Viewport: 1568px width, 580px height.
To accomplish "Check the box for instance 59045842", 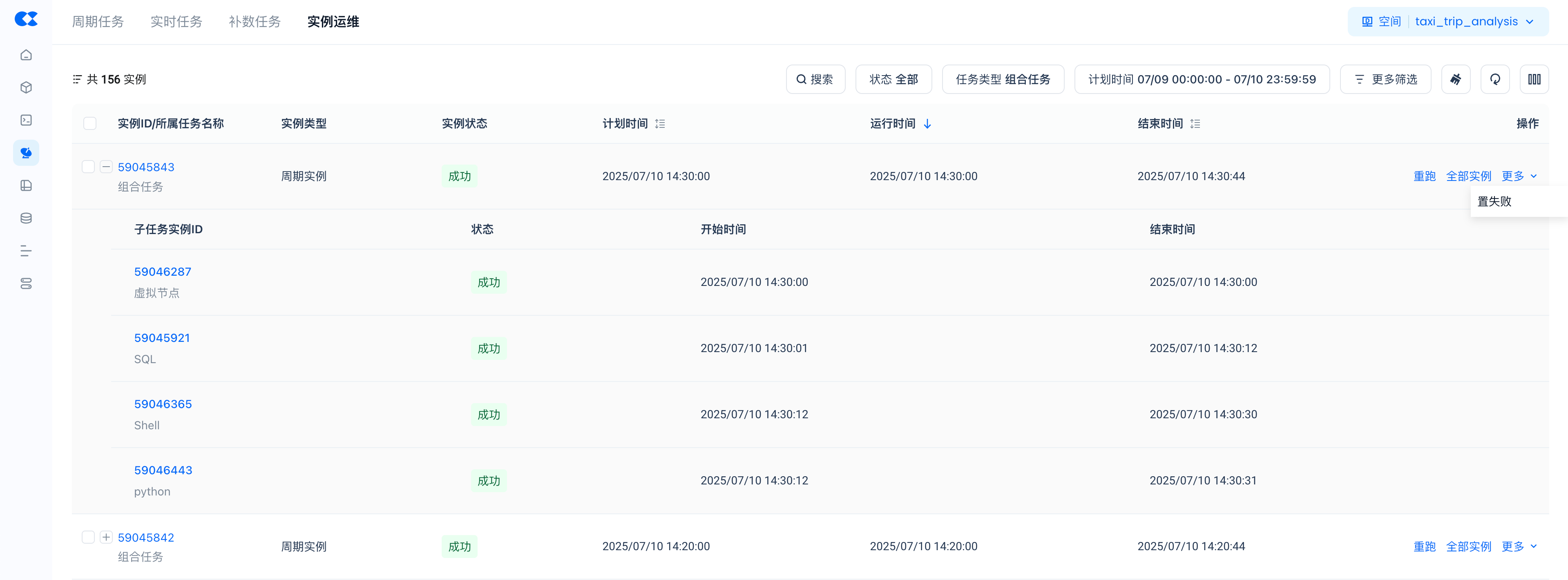I will (x=88, y=537).
